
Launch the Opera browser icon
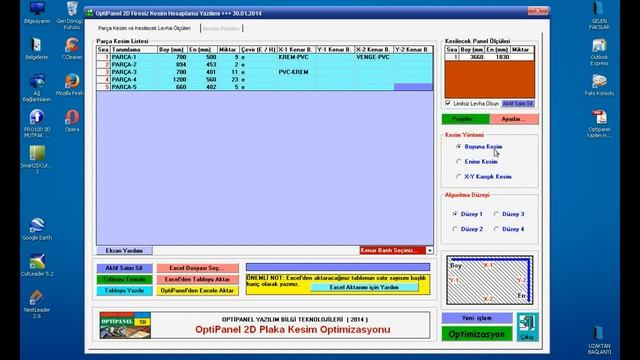(72, 120)
